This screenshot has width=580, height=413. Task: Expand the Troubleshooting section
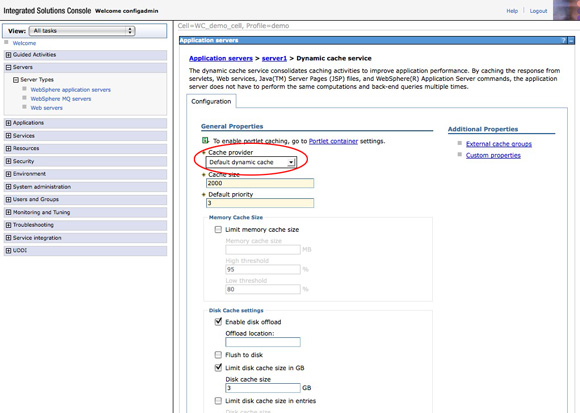(8, 225)
